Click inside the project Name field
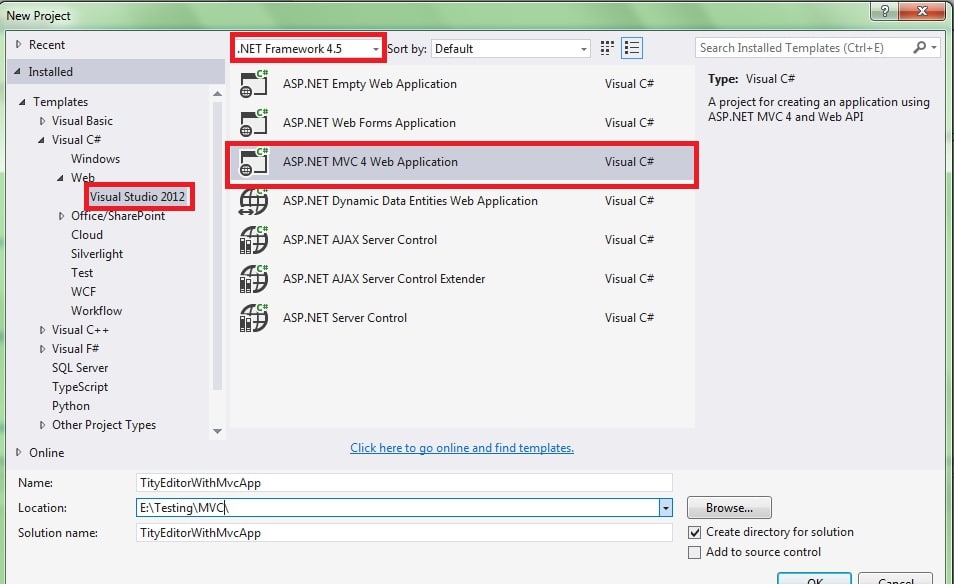Viewport: 954px width, 584px height. (x=400, y=482)
